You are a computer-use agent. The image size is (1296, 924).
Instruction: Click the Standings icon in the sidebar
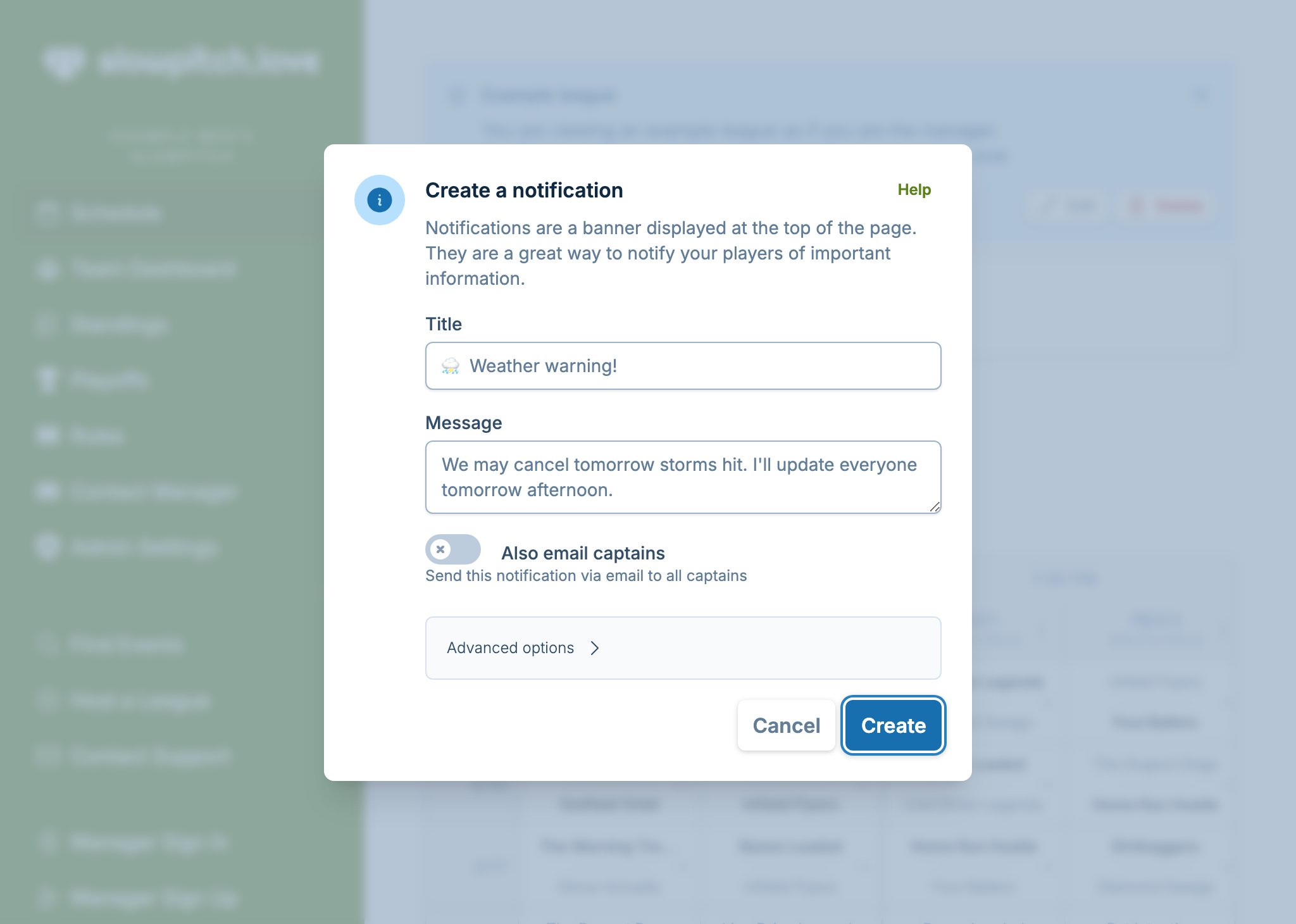pos(47,325)
